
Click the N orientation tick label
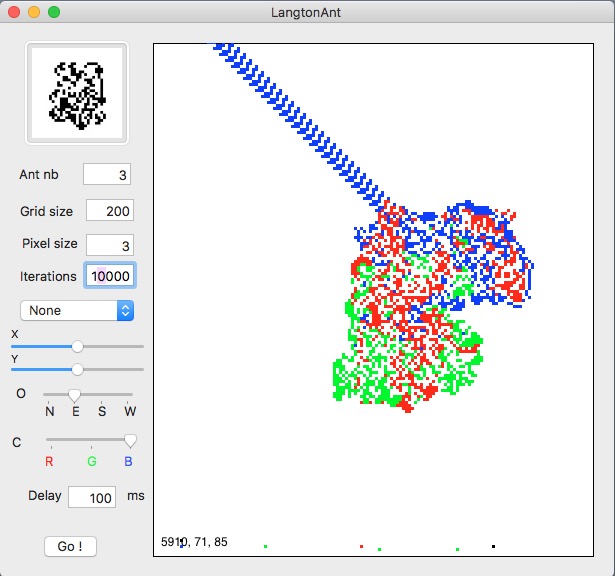[x=49, y=411]
